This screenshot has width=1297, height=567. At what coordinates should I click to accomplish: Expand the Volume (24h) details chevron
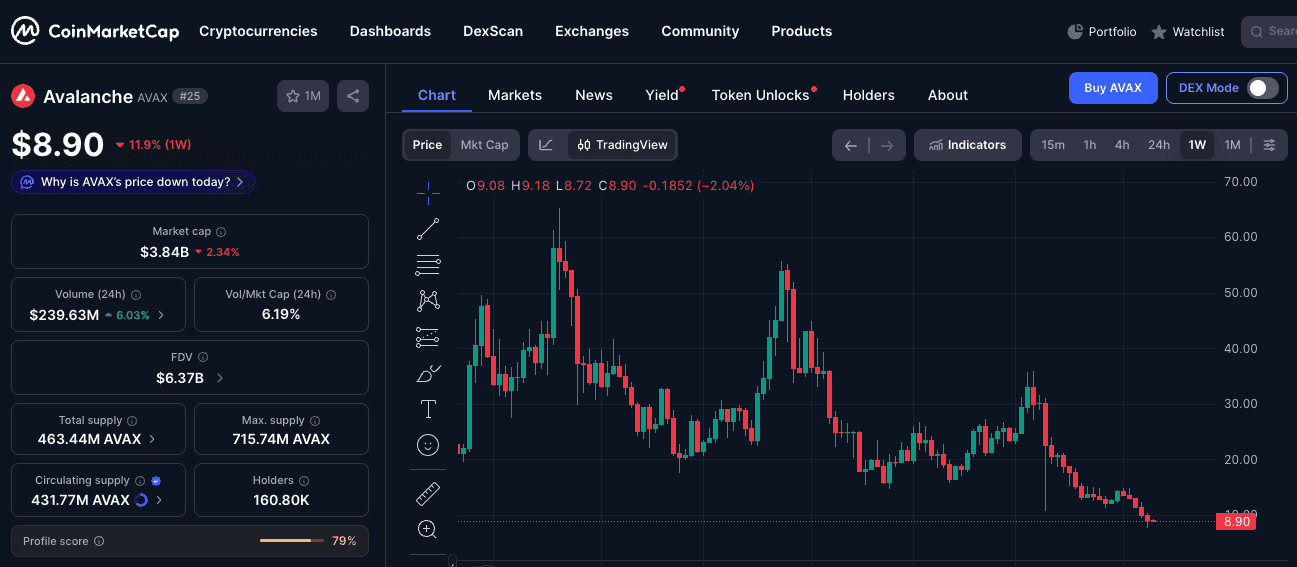click(x=161, y=315)
